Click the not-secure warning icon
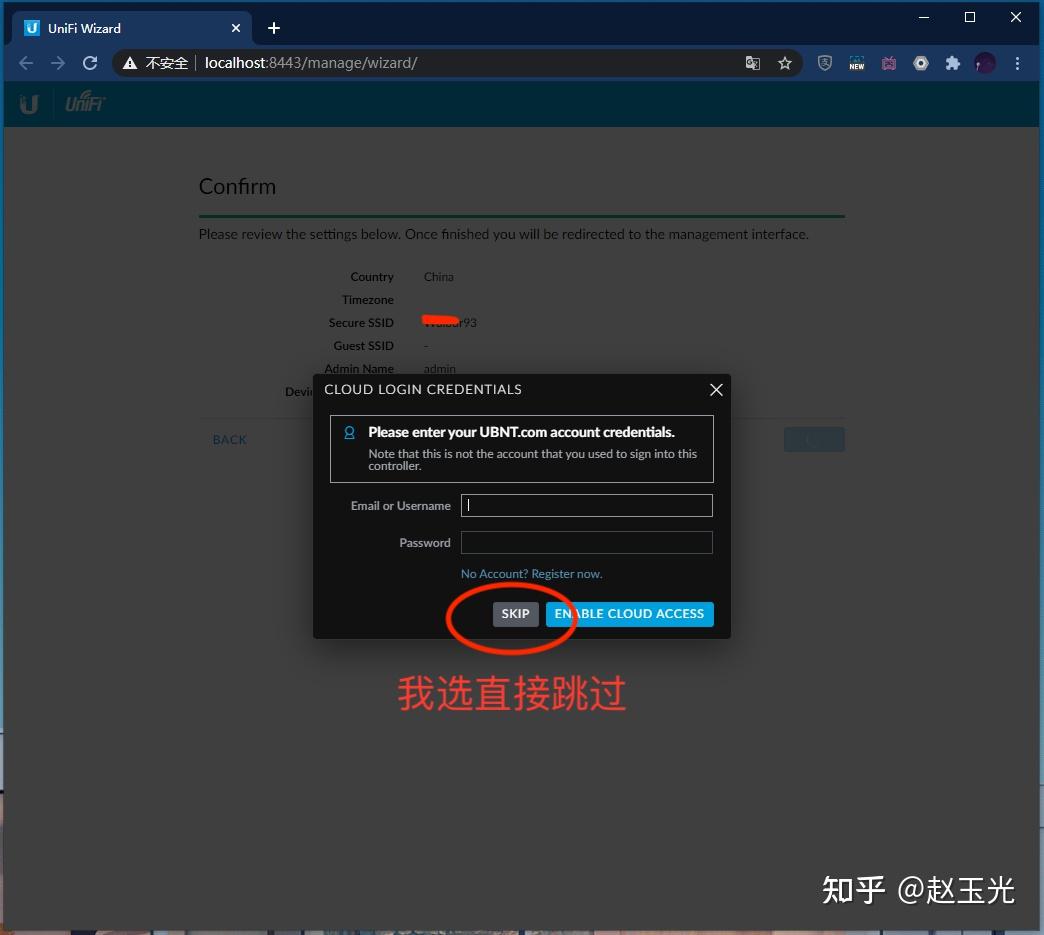1044x935 pixels. 130,63
